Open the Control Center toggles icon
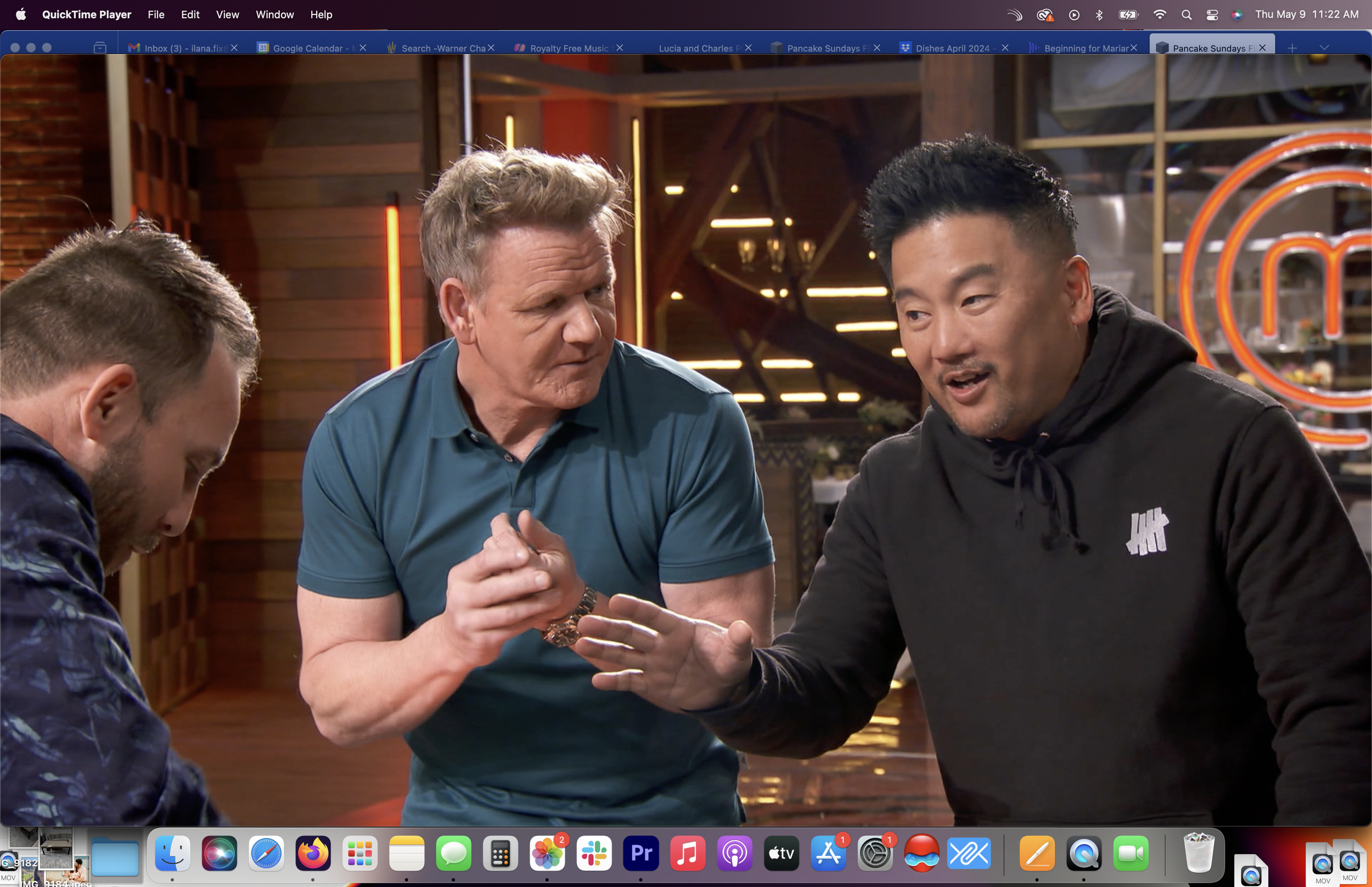 1212,15
